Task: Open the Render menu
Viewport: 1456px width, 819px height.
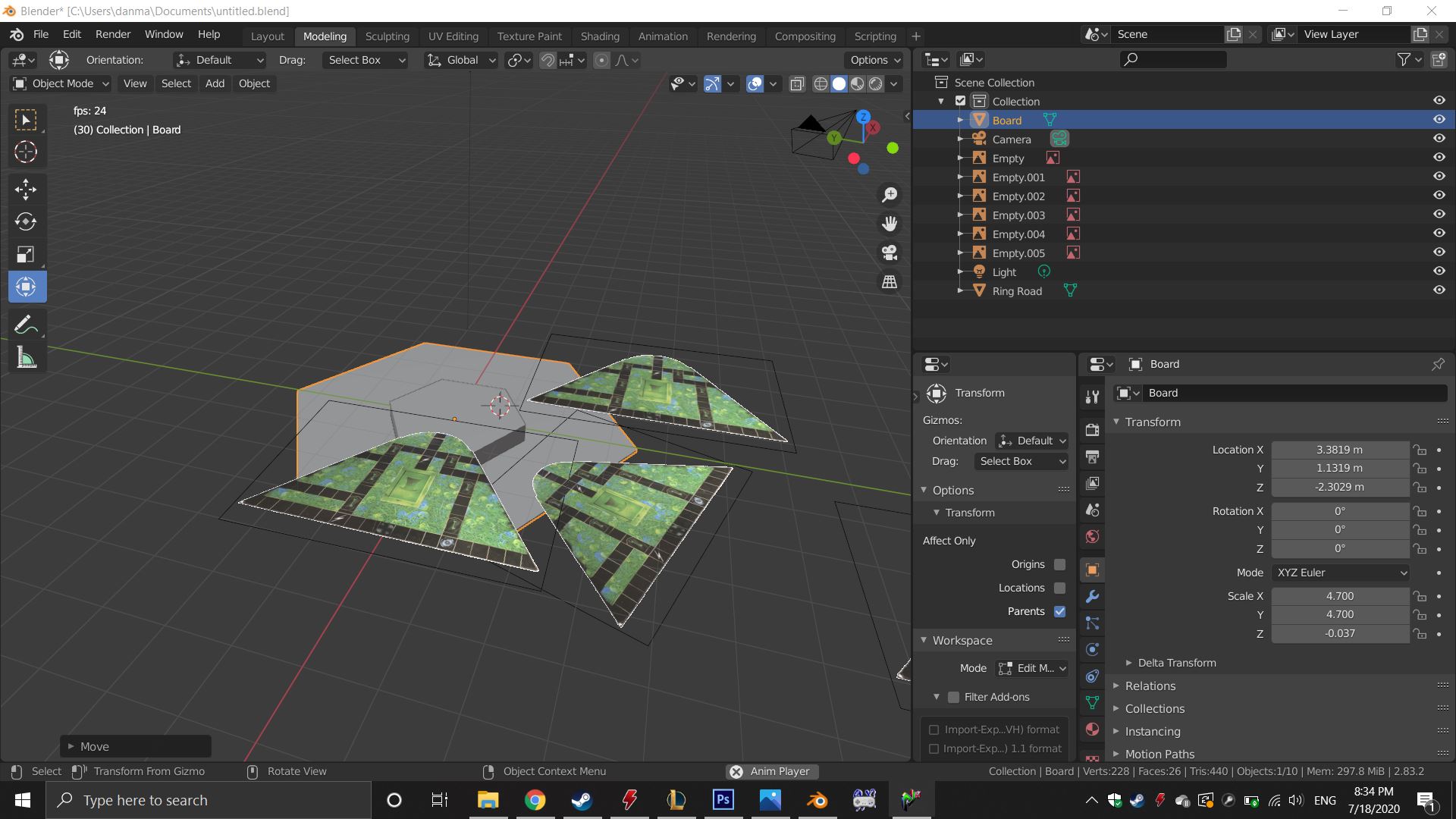Action: [113, 34]
